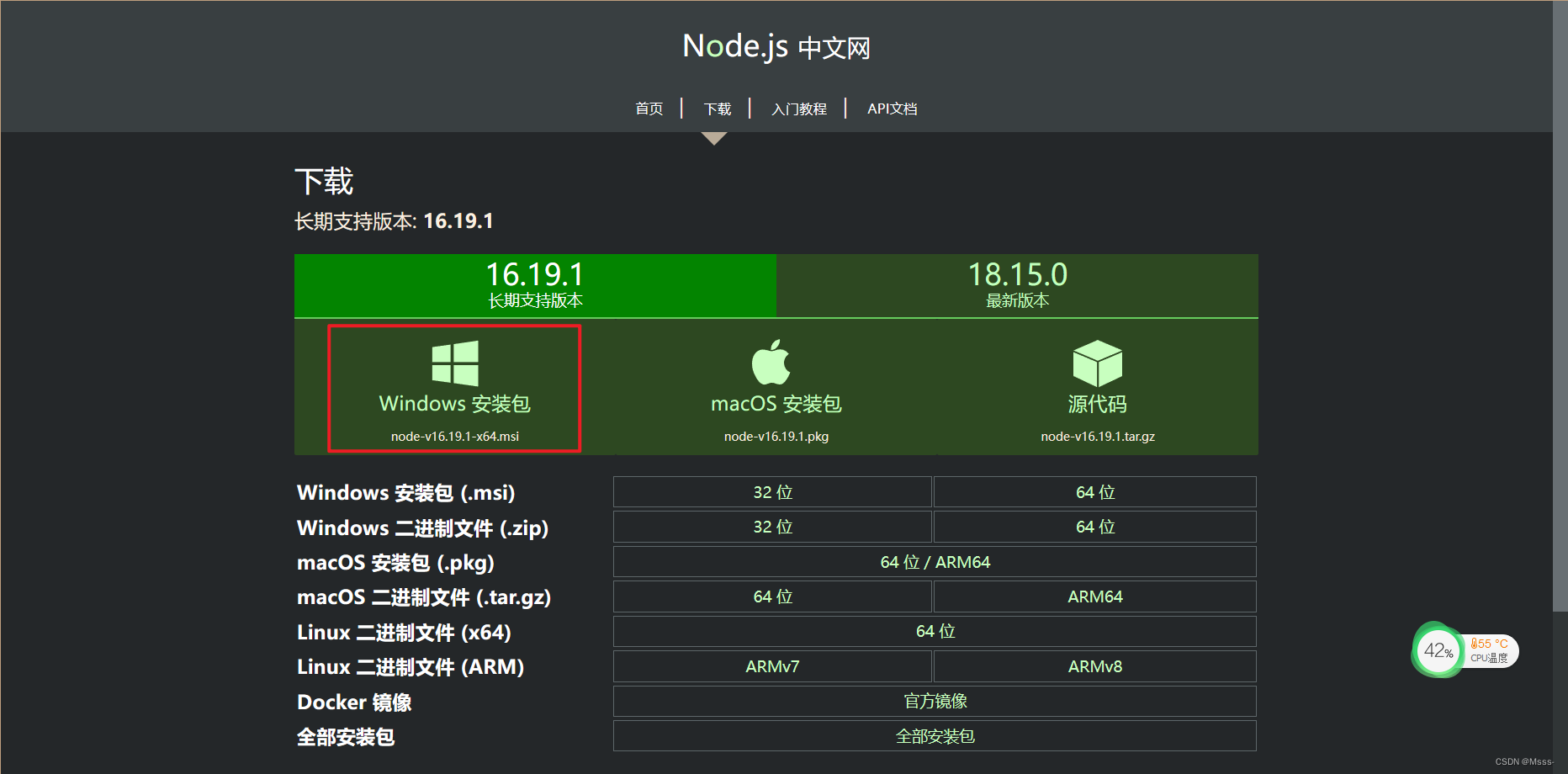Select 32 位 for Windows 二进制文件 (.zip)
Viewport: 1568px width, 774px height.
tap(772, 527)
